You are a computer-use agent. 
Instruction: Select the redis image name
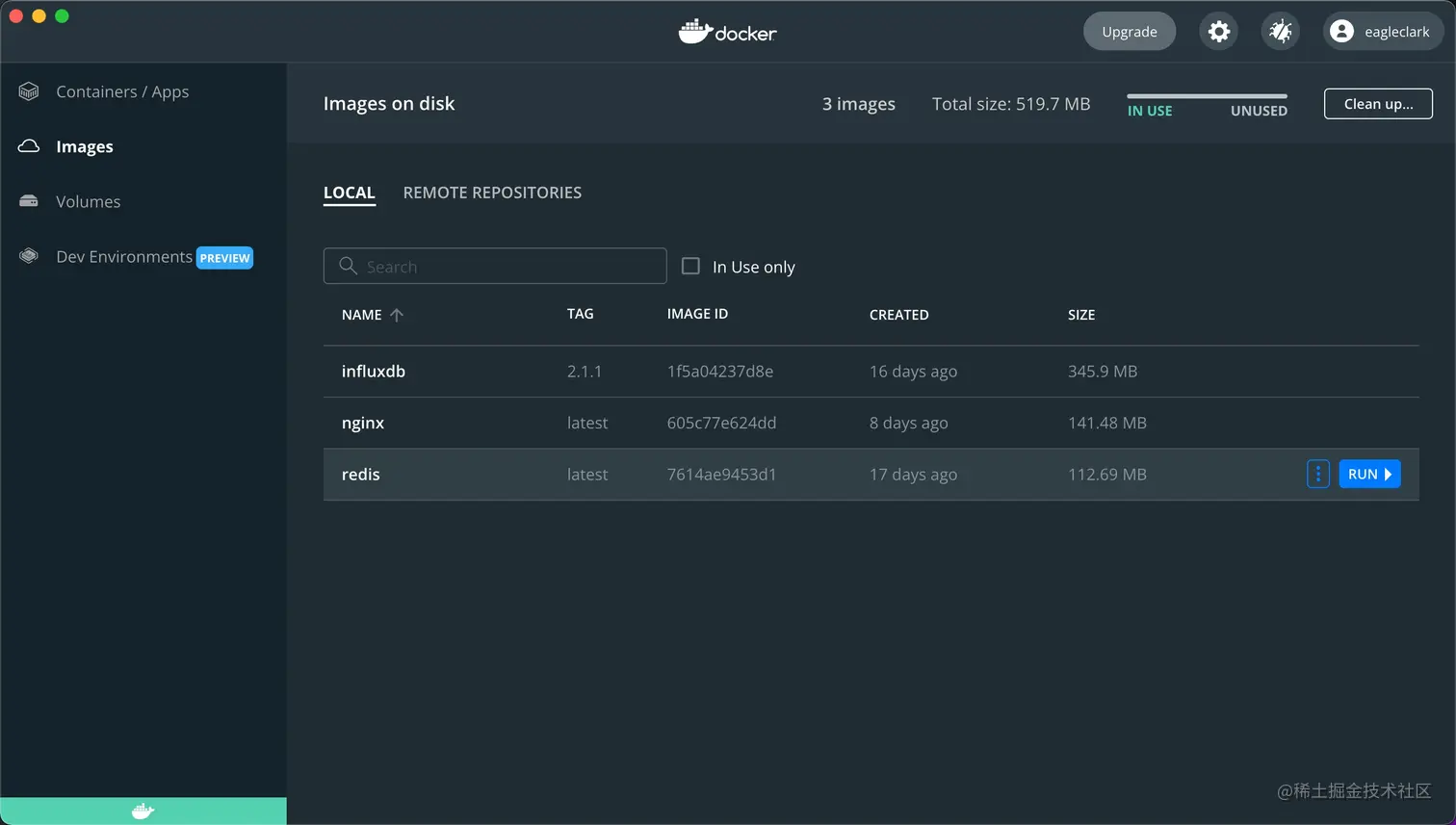pos(361,474)
